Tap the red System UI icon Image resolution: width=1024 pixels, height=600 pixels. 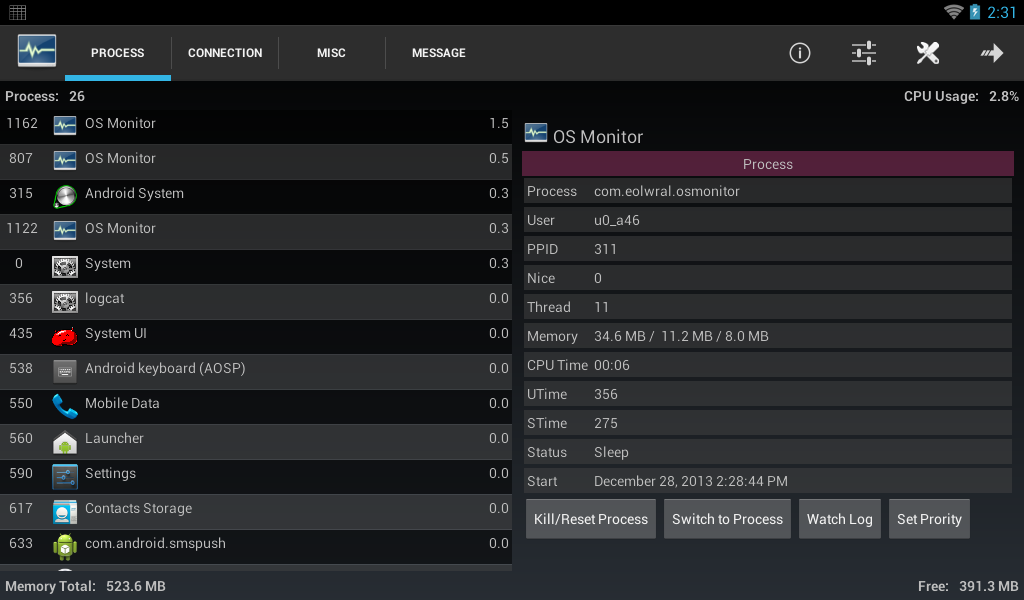(65, 336)
